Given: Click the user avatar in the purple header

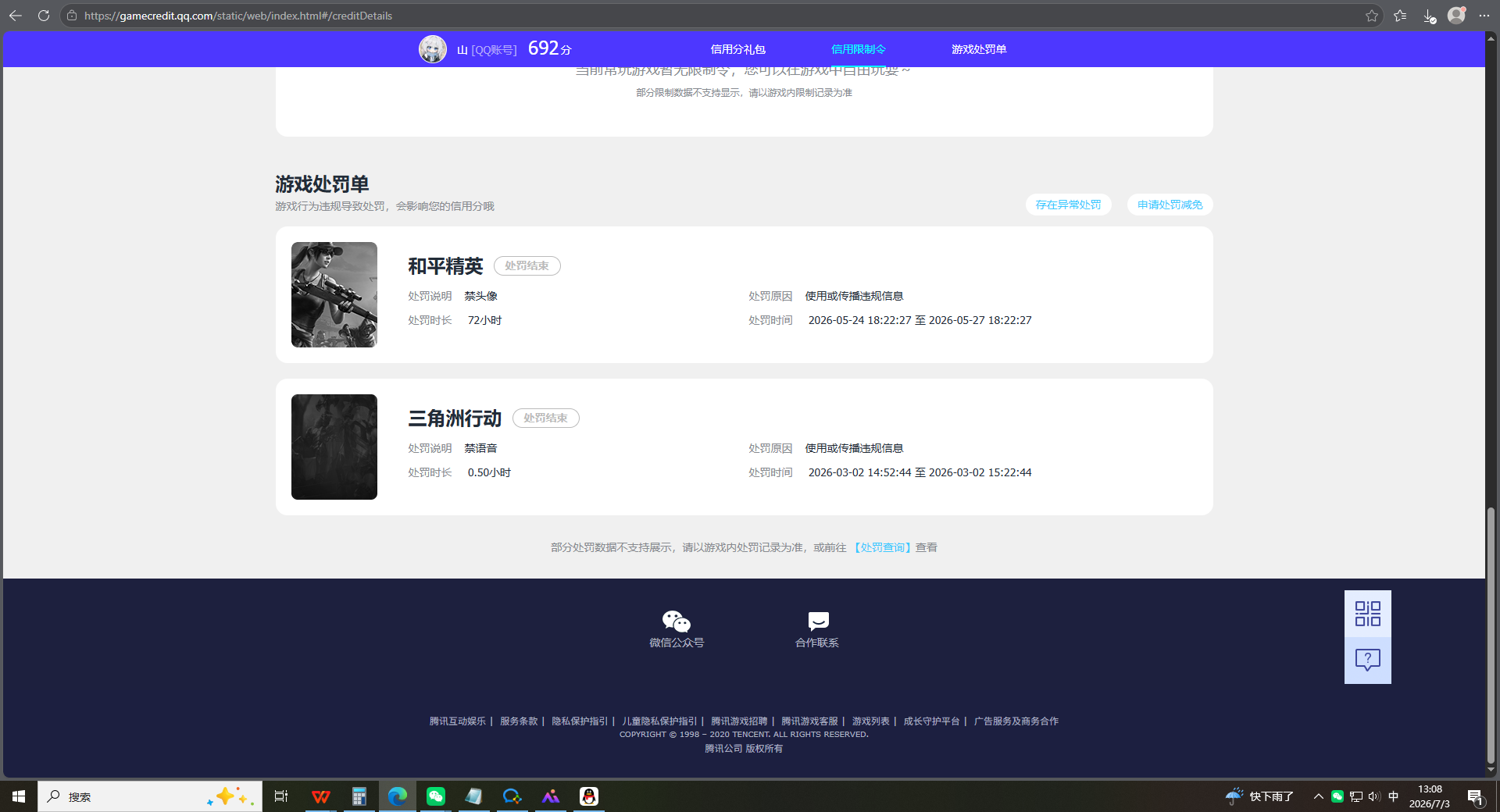Looking at the screenshot, I should pos(432,49).
